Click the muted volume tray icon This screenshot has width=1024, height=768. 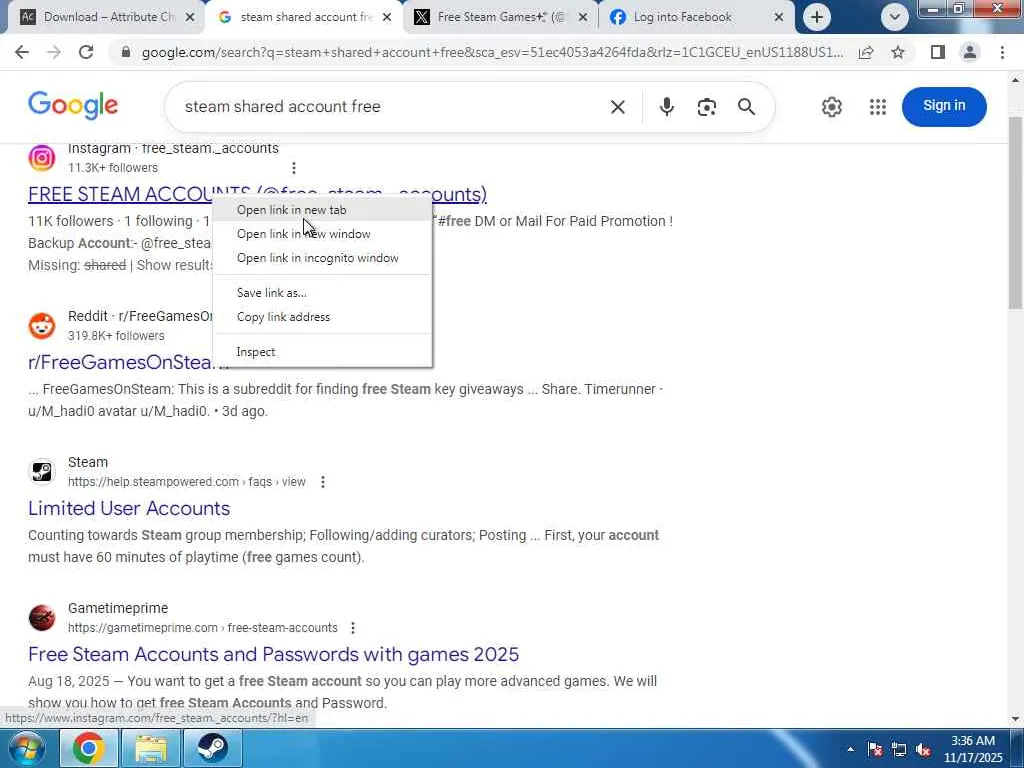click(923, 750)
